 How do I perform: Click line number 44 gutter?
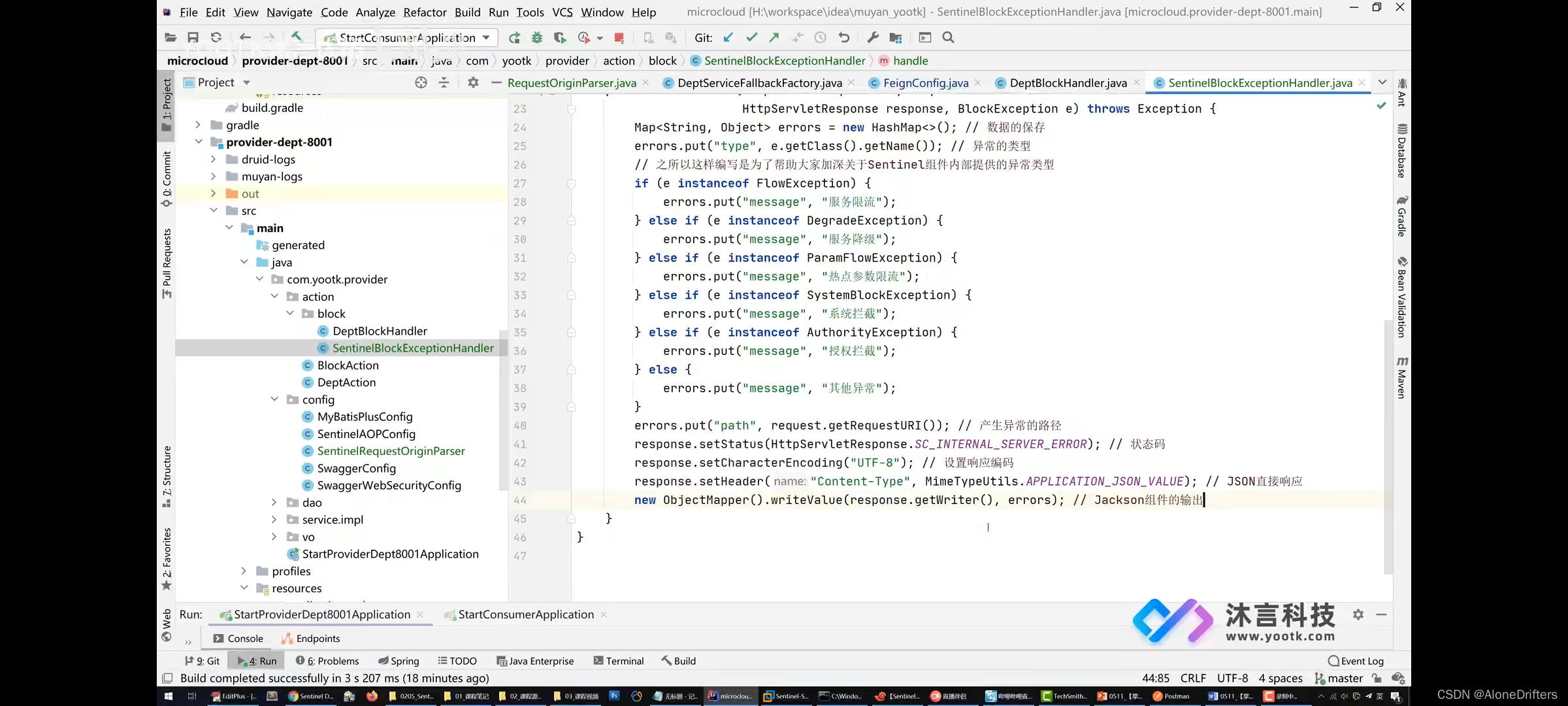pyautogui.click(x=520, y=500)
